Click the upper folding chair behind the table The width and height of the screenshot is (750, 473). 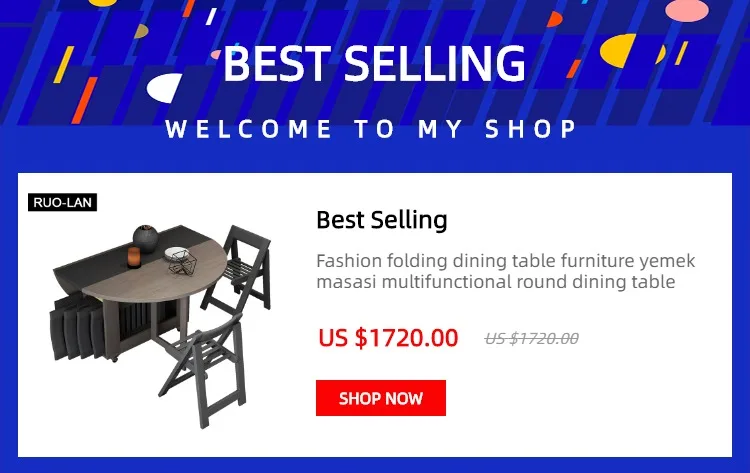click(240, 268)
